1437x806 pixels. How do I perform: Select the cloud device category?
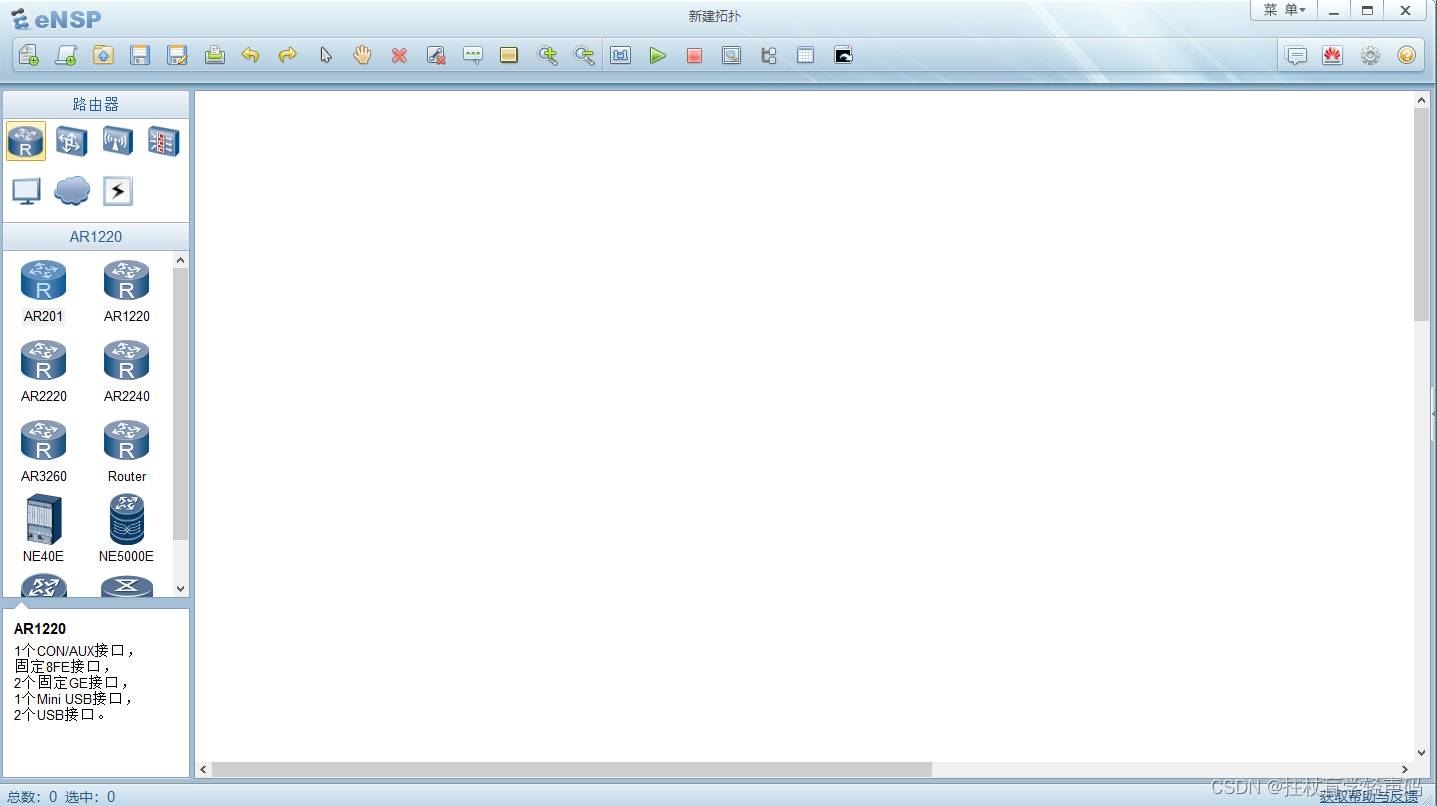[72, 190]
